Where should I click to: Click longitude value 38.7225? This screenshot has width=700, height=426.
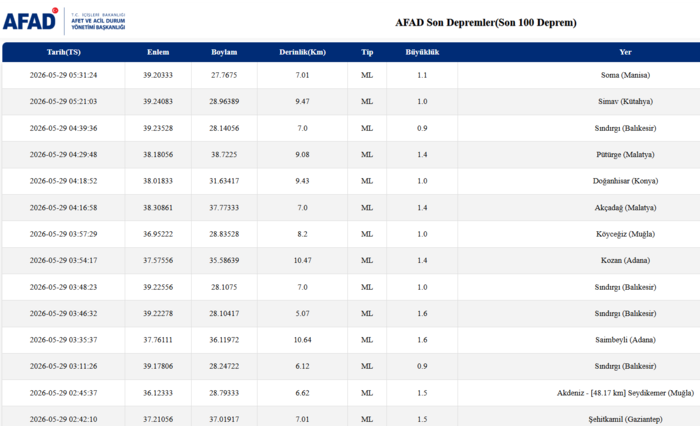pos(224,155)
